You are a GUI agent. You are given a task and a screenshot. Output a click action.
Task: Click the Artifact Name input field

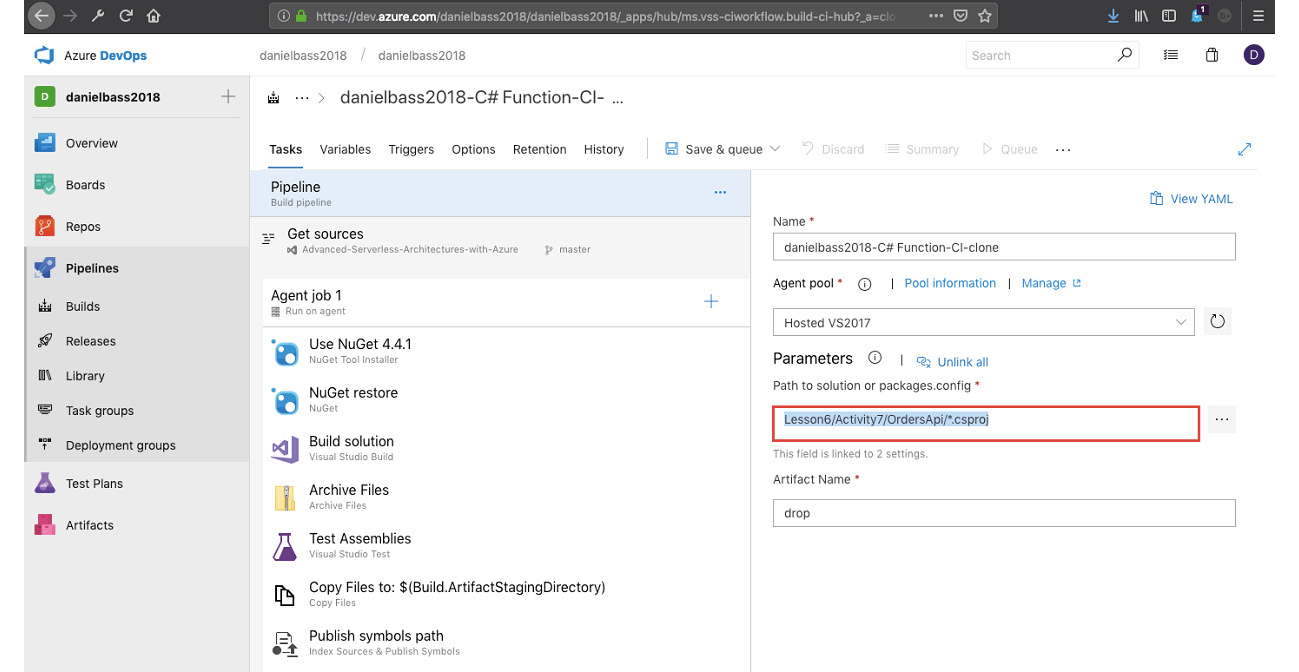tap(1004, 513)
